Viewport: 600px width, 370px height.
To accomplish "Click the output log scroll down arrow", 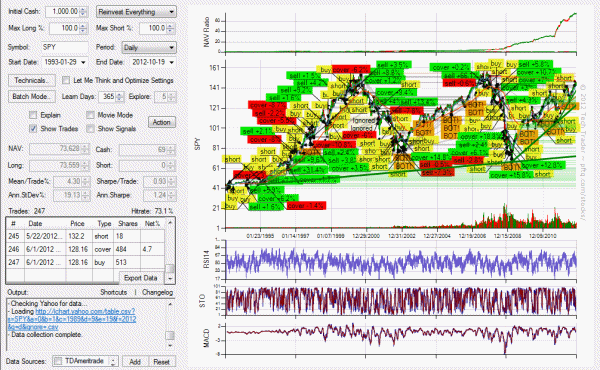I will click(170, 346).
